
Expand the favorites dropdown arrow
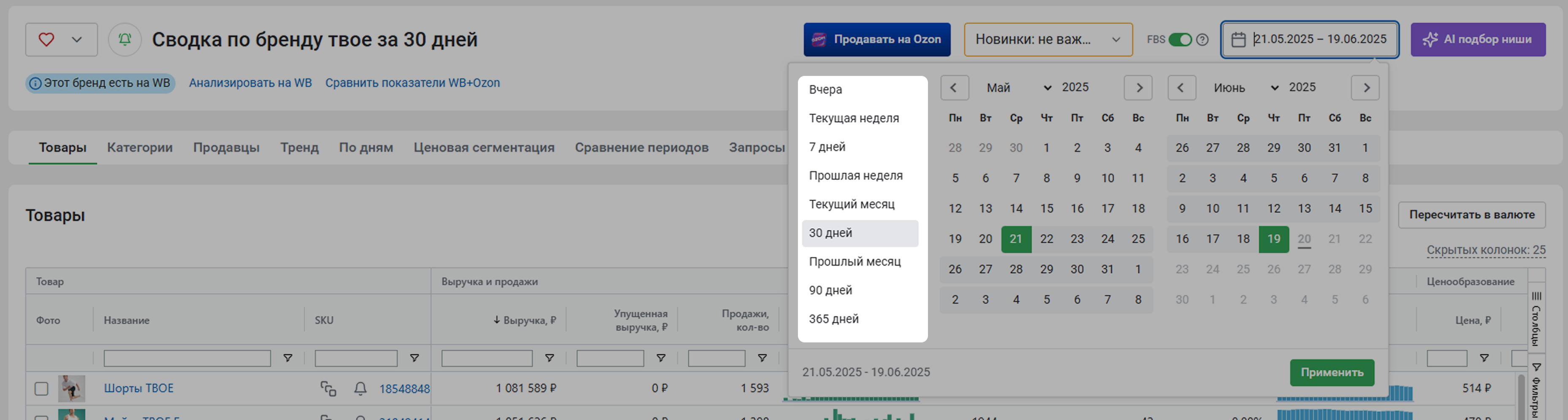pos(77,40)
